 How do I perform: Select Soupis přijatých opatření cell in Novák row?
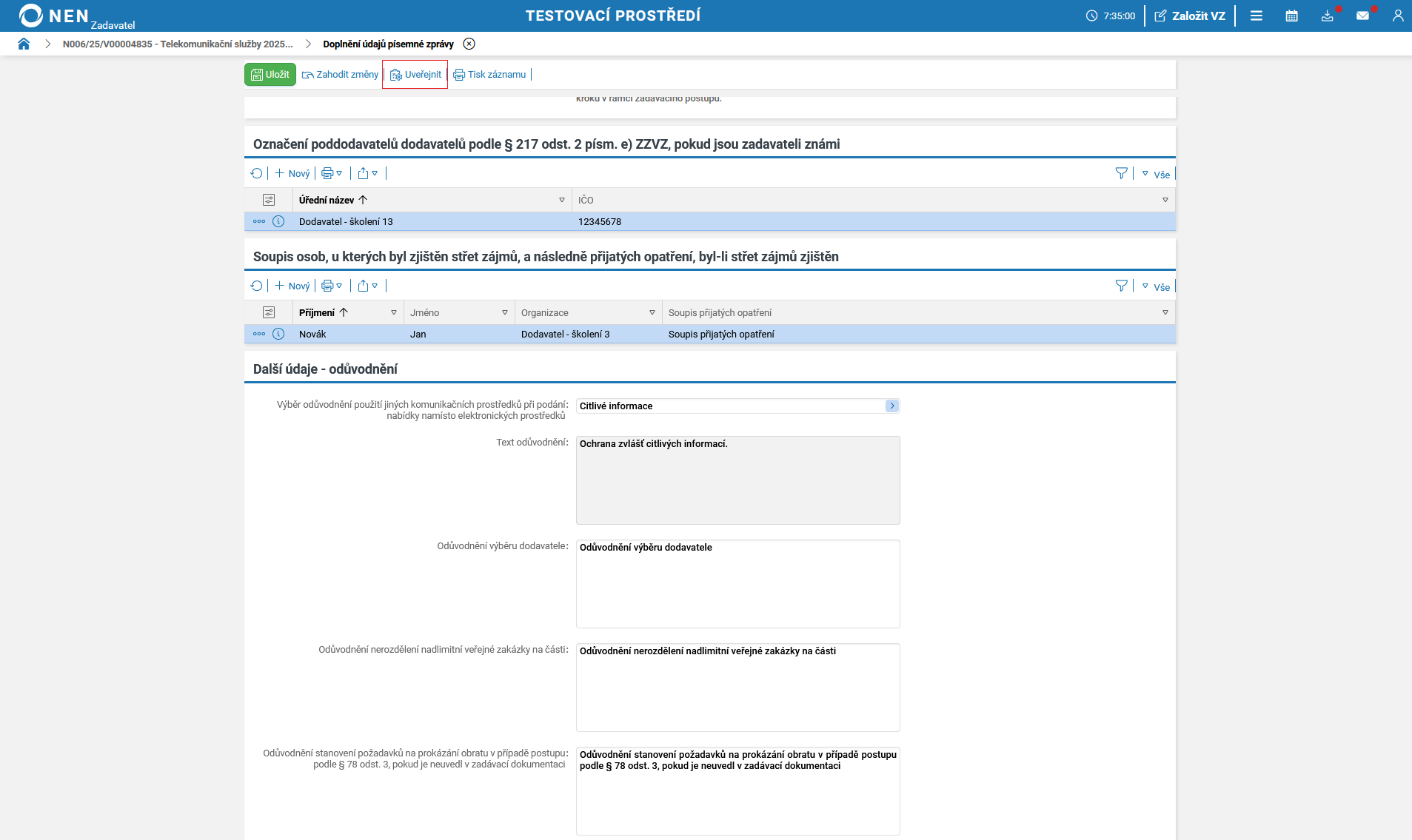pos(721,334)
